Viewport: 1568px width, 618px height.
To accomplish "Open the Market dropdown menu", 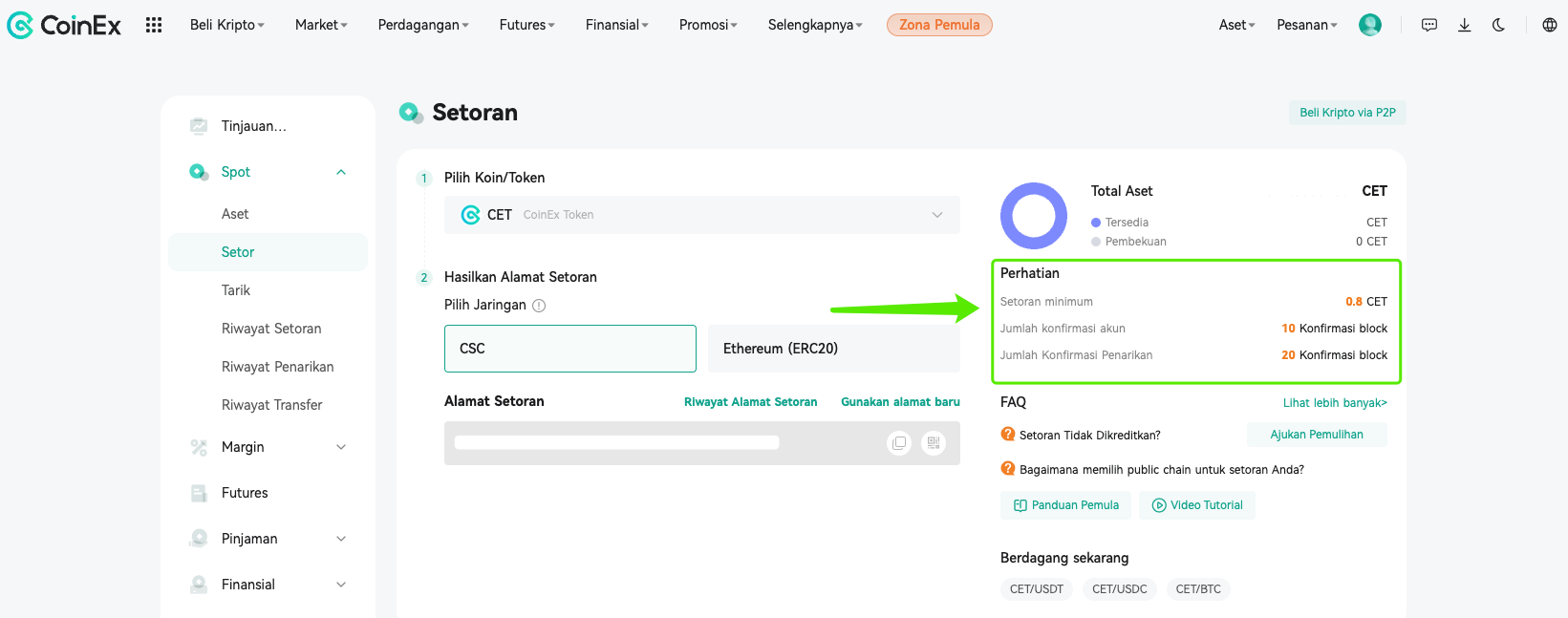I will [x=321, y=25].
